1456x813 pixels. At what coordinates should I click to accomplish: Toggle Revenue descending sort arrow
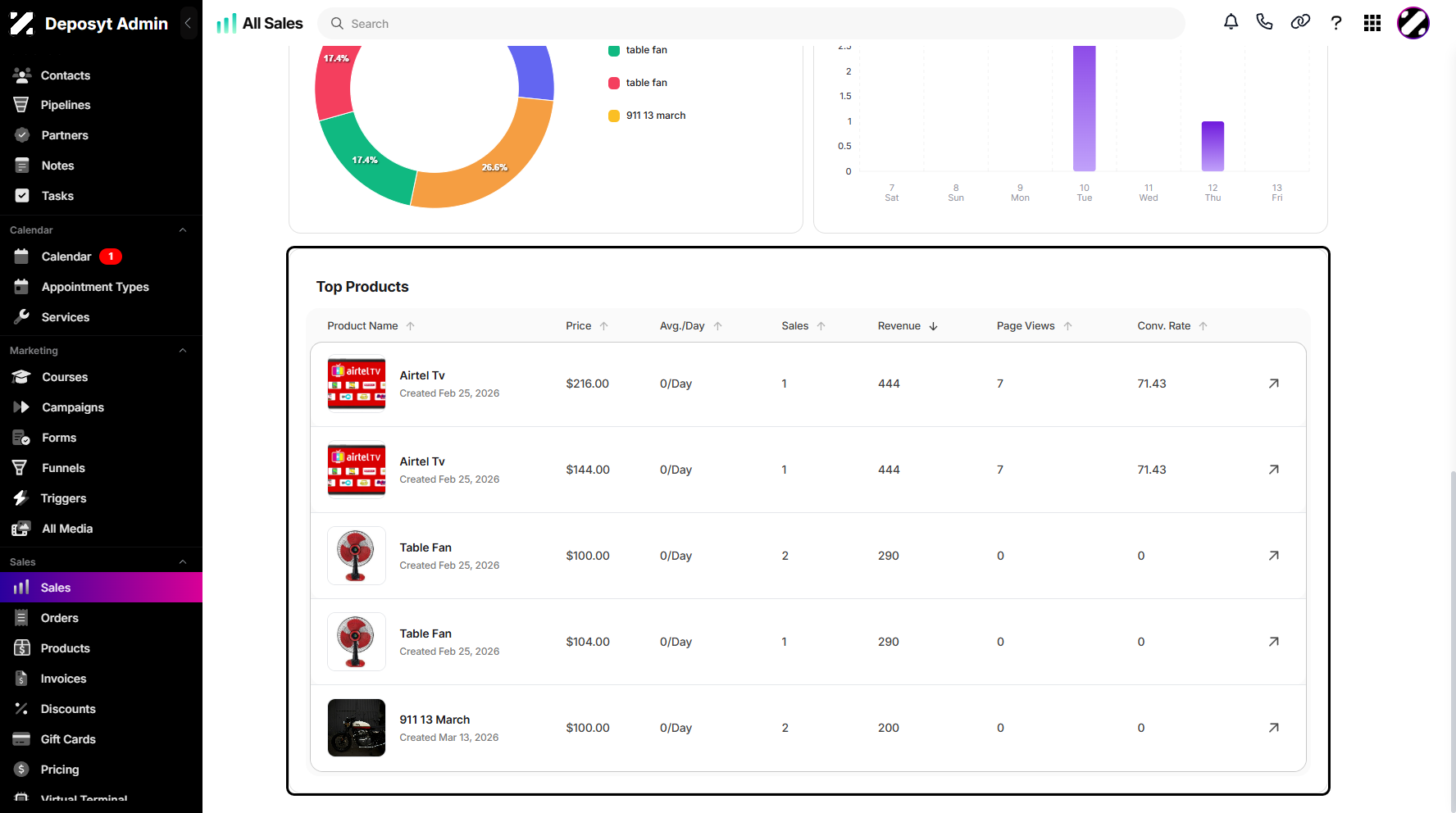[934, 326]
